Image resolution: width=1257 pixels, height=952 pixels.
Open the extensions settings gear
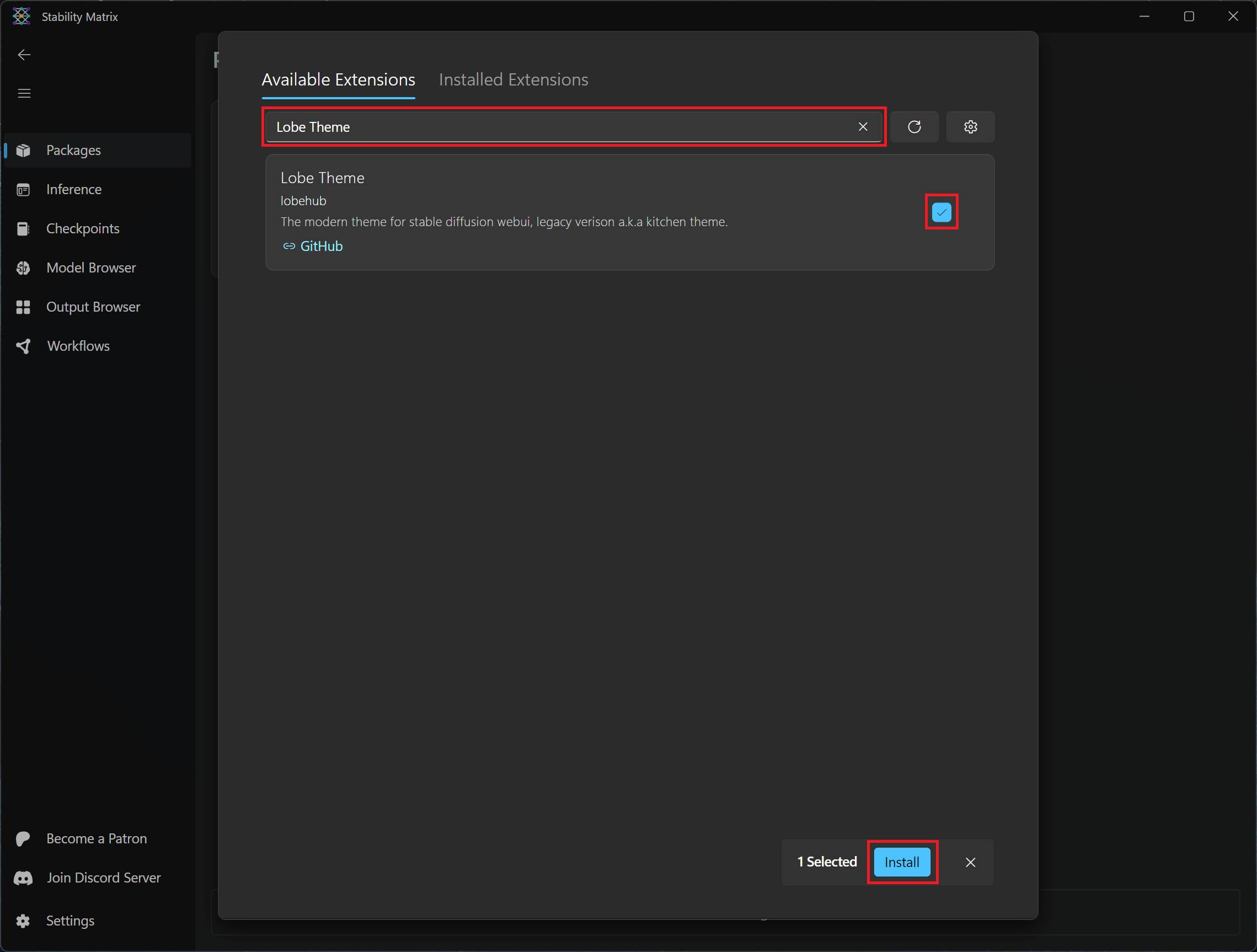point(970,127)
